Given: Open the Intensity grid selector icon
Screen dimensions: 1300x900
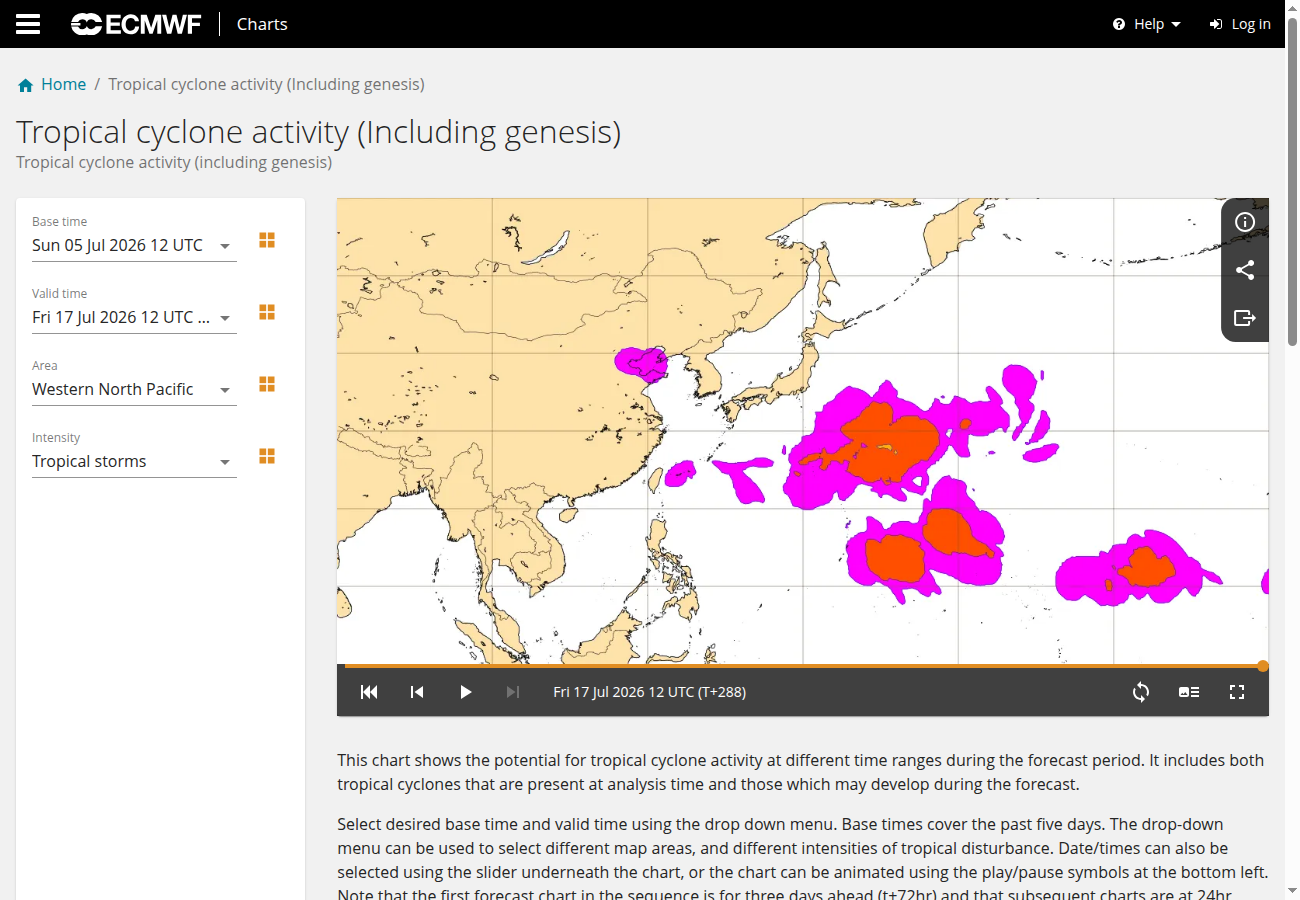Looking at the screenshot, I should tap(267, 456).
